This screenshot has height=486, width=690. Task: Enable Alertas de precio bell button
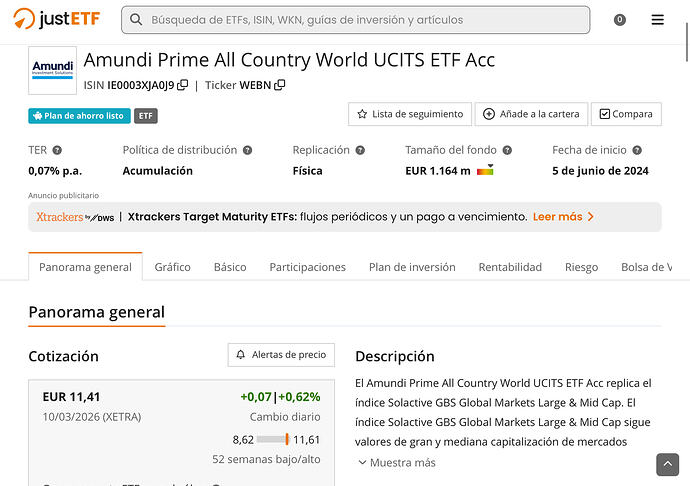coord(281,355)
